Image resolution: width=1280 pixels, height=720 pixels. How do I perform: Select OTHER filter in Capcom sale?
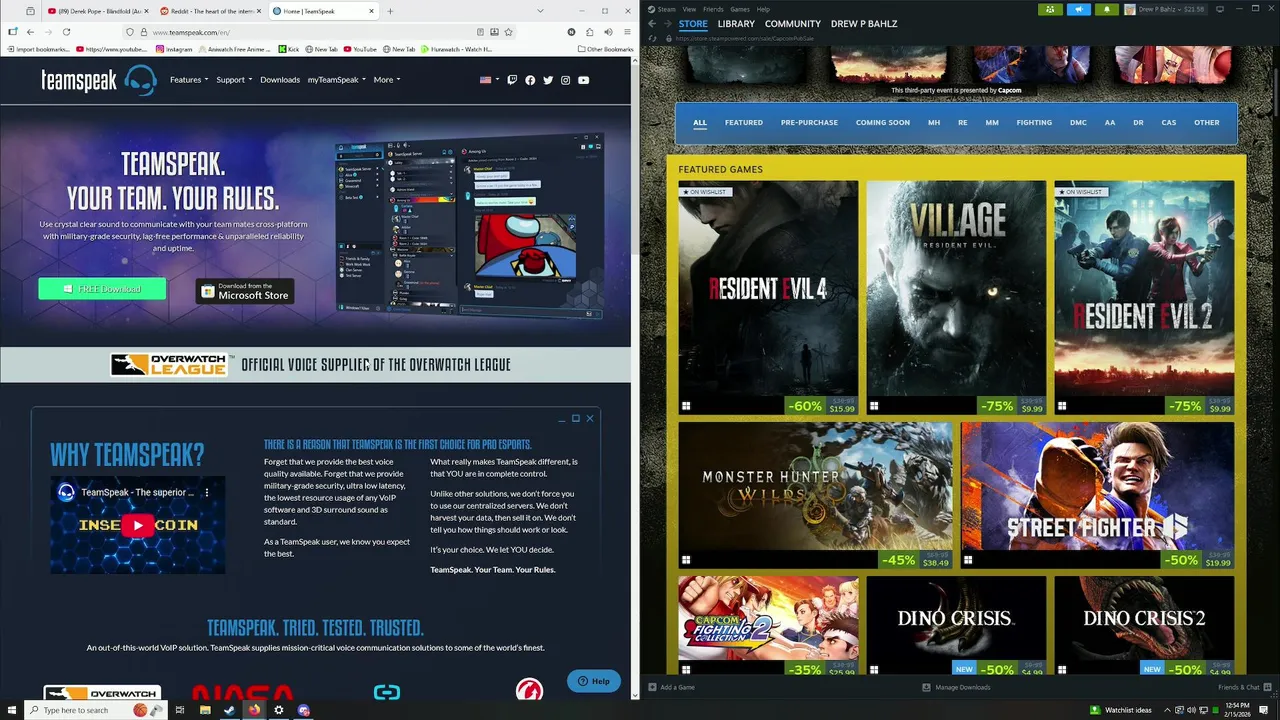pyautogui.click(x=1207, y=123)
